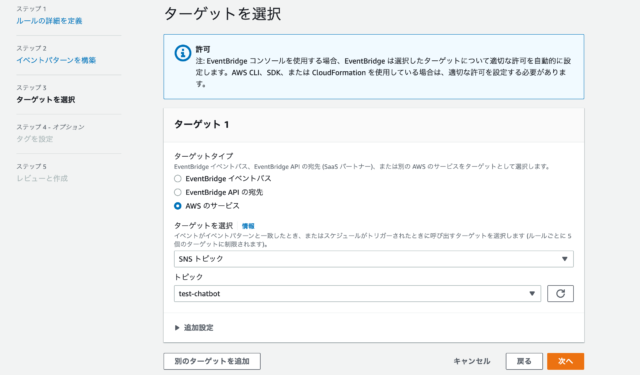The height and width of the screenshot is (375, 640).
Task: Click the refresh topics icon button
Action: point(560,293)
